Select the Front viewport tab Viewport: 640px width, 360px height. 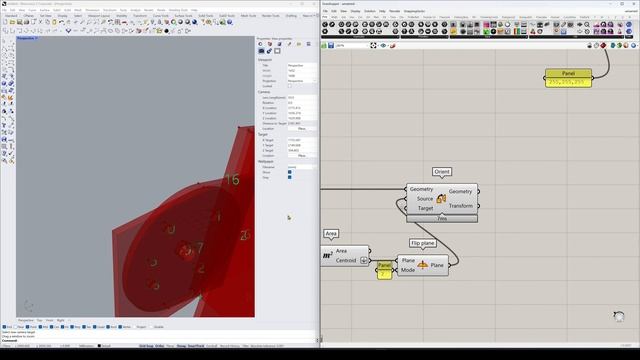(49, 320)
